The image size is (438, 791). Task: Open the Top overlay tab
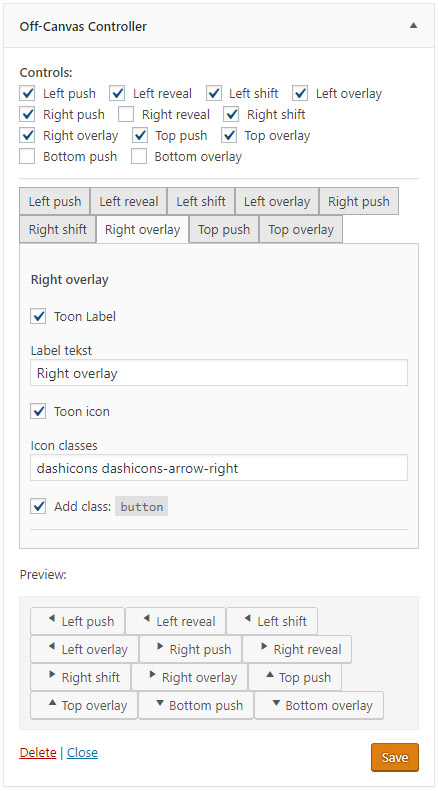click(x=301, y=230)
